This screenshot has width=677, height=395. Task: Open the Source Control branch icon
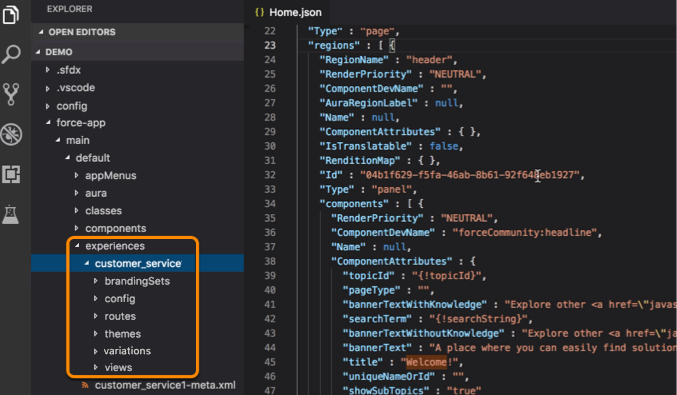(x=11, y=94)
